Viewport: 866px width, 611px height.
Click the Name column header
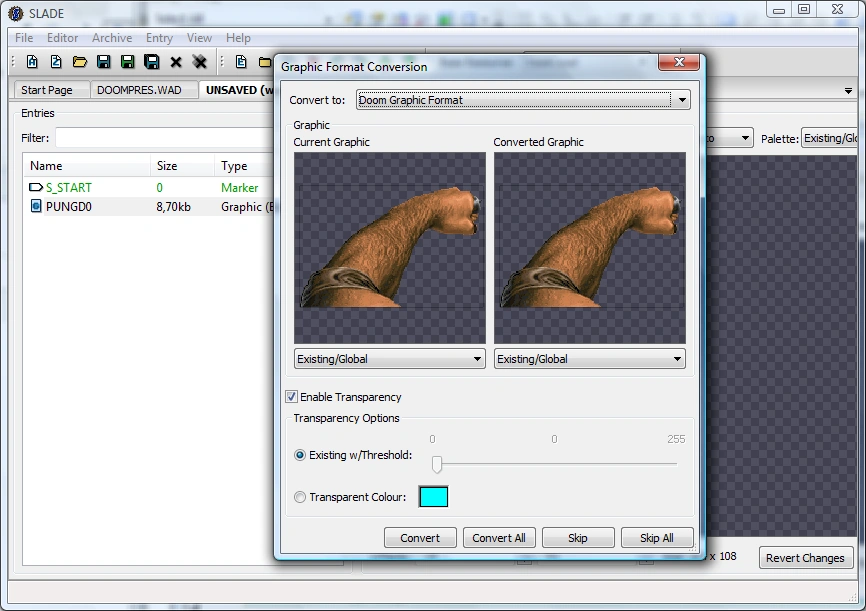[x=87, y=166]
